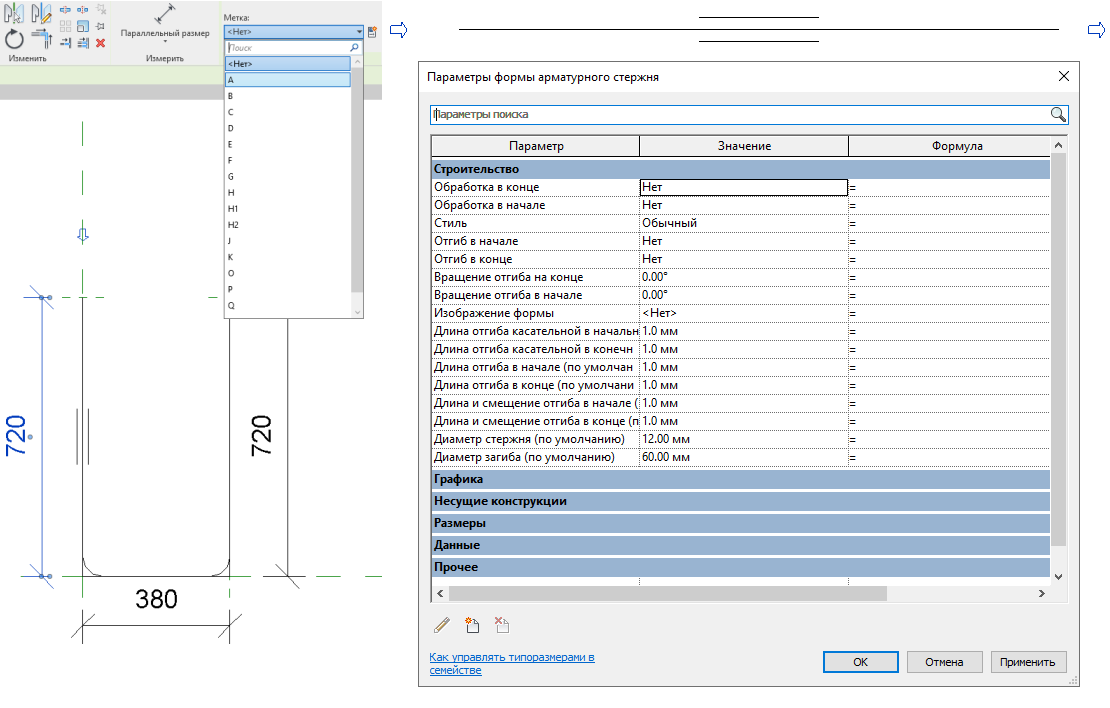This screenshot has width=1110, height=708.
Task: Expand the Размеры group
Action: pos(740,523)
